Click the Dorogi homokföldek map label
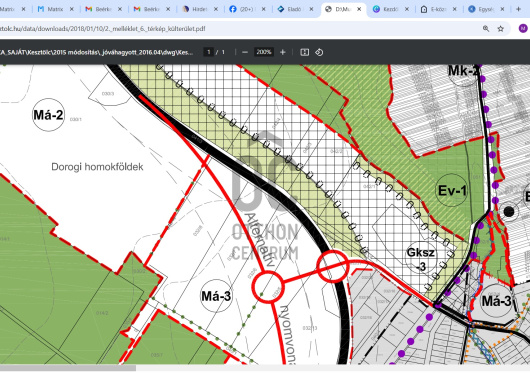The width and height of the screenshot is (530, 390). click(x=97, y=167)
